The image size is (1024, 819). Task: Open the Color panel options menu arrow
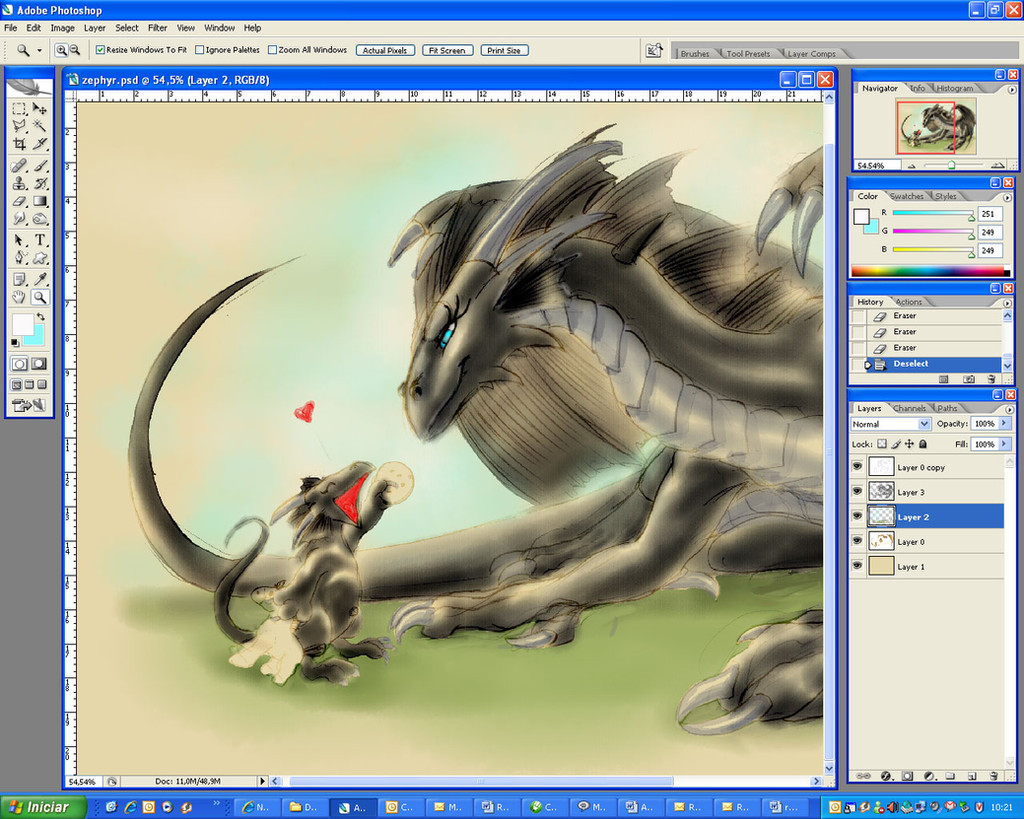[x=1007, y=197]
